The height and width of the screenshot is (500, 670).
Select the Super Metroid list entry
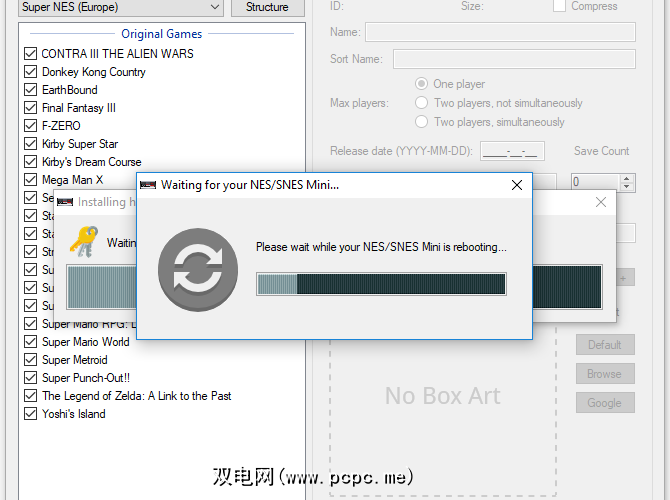(74, 360)
